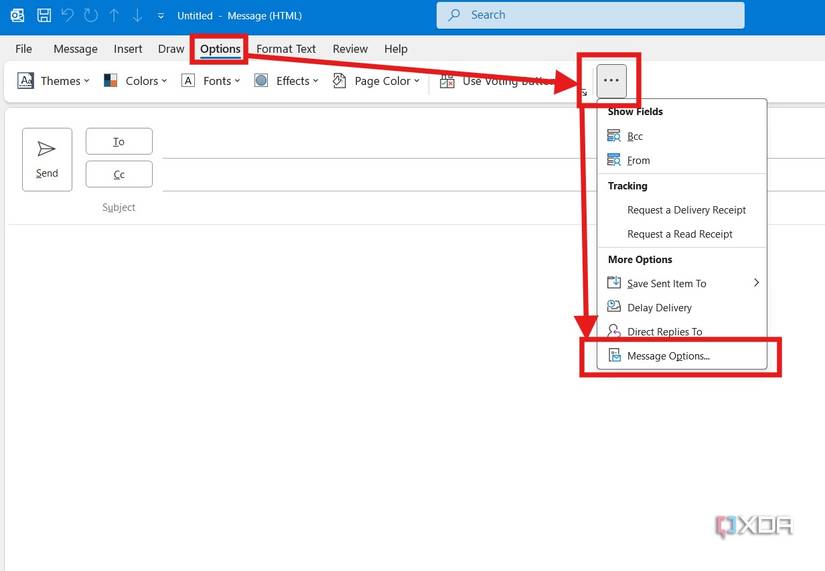
Task: Click the Redo arrow icon
Action: click(90, 15)
